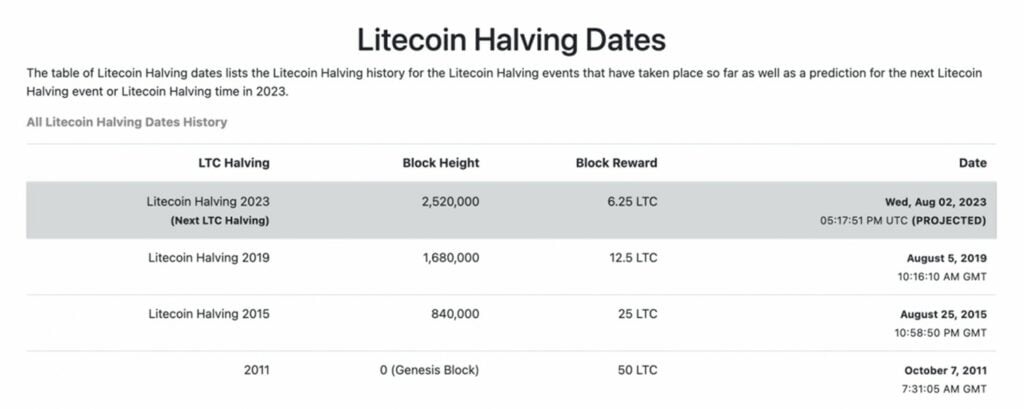This screenshot has height=409, width=1024.
Task: Click the All Litecoin Halving Dates History heading
Action: (127, 122)
